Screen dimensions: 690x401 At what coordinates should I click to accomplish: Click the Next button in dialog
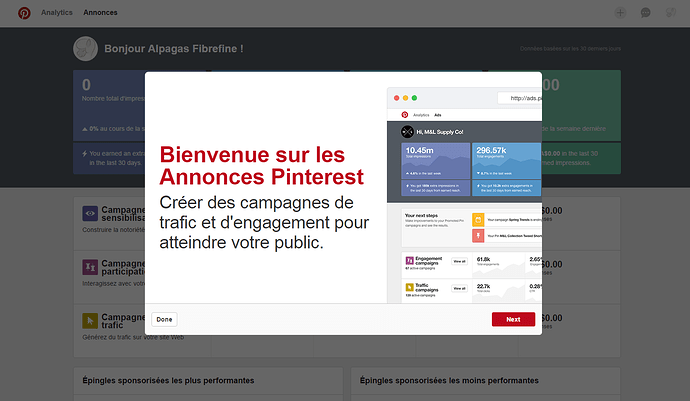point(513,319)
